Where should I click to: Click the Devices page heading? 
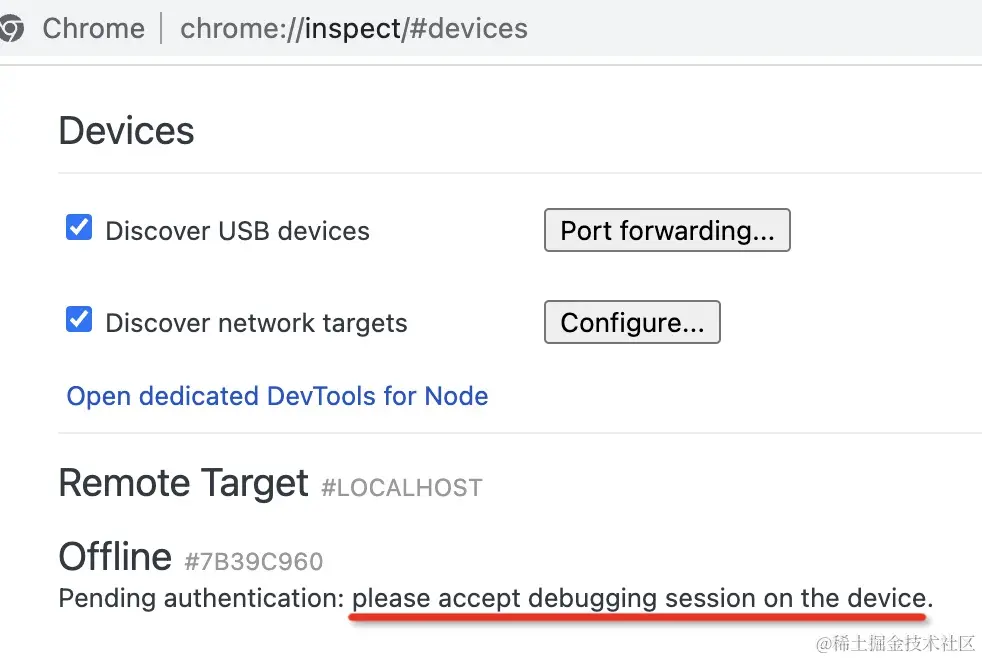pos(126,131)
